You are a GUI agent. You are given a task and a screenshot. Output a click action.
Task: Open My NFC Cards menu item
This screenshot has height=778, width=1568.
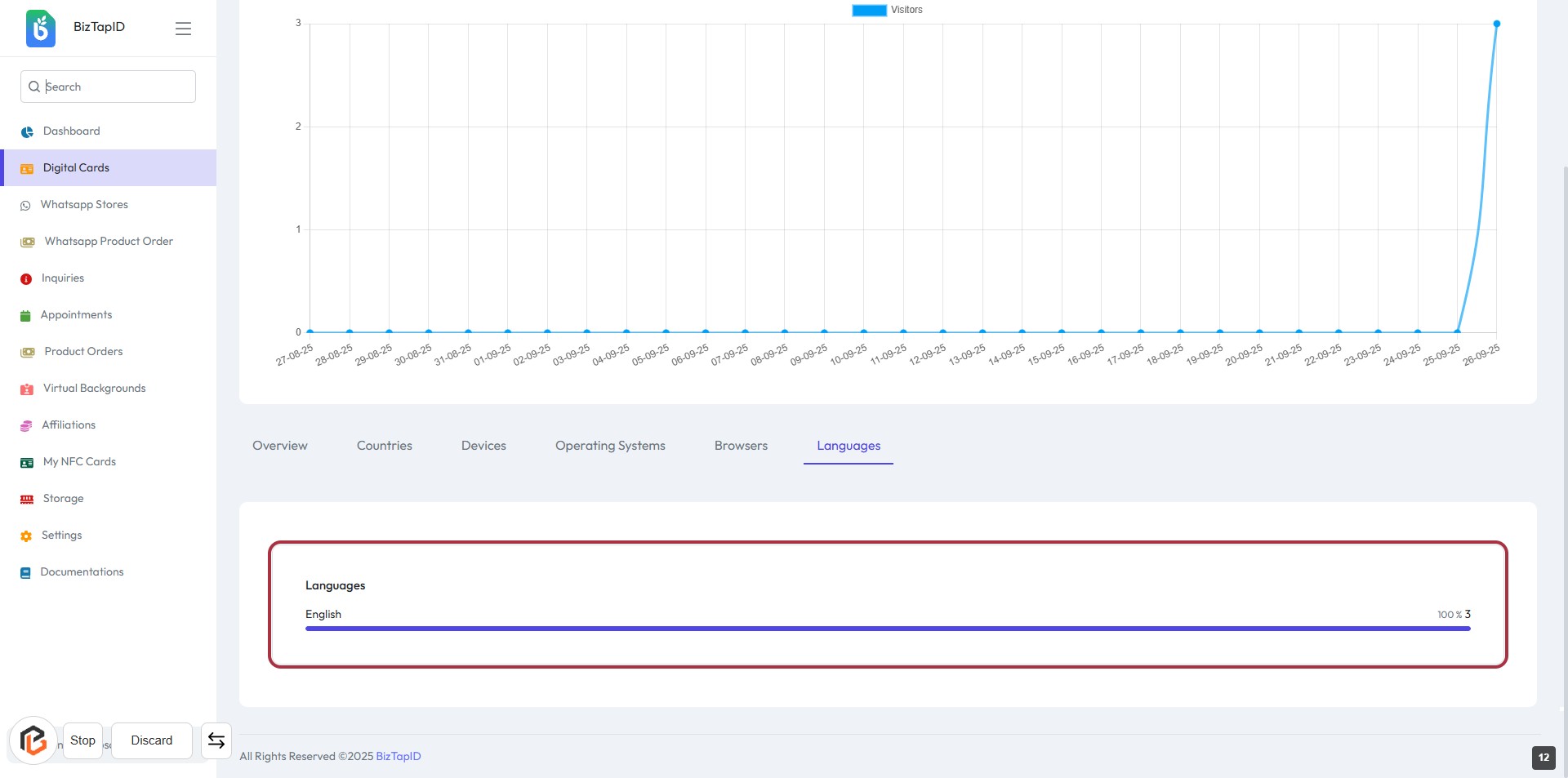[x=79, y=462]
